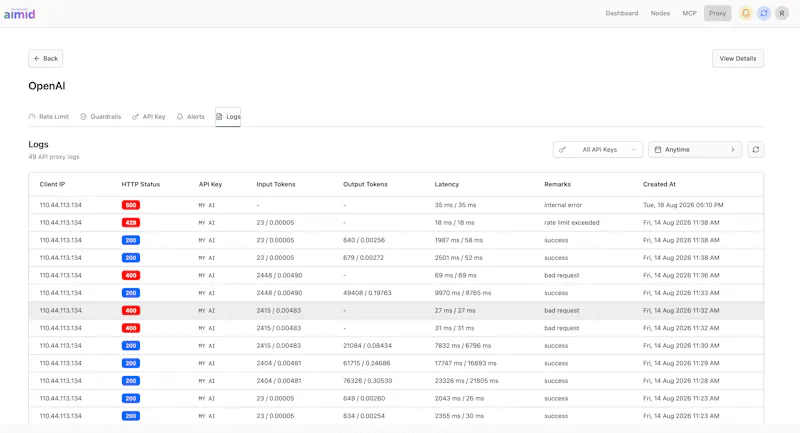800x433 pixels.
Task: Click latency '9970 ms / 8765 ms'
Action: pyautogui.click(x=463, y=293)
